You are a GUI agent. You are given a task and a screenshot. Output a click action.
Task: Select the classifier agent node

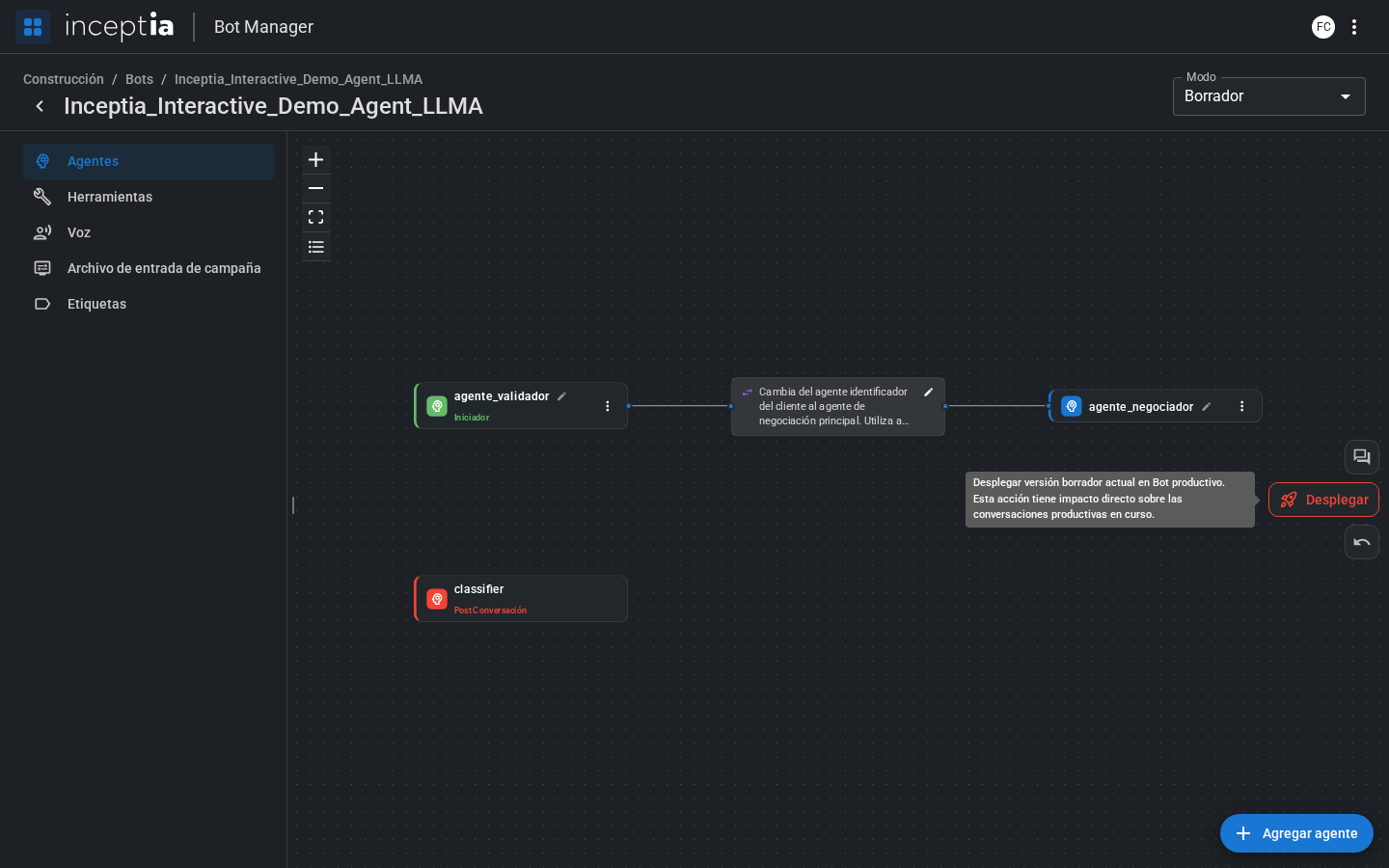click(x=521, y=599)
